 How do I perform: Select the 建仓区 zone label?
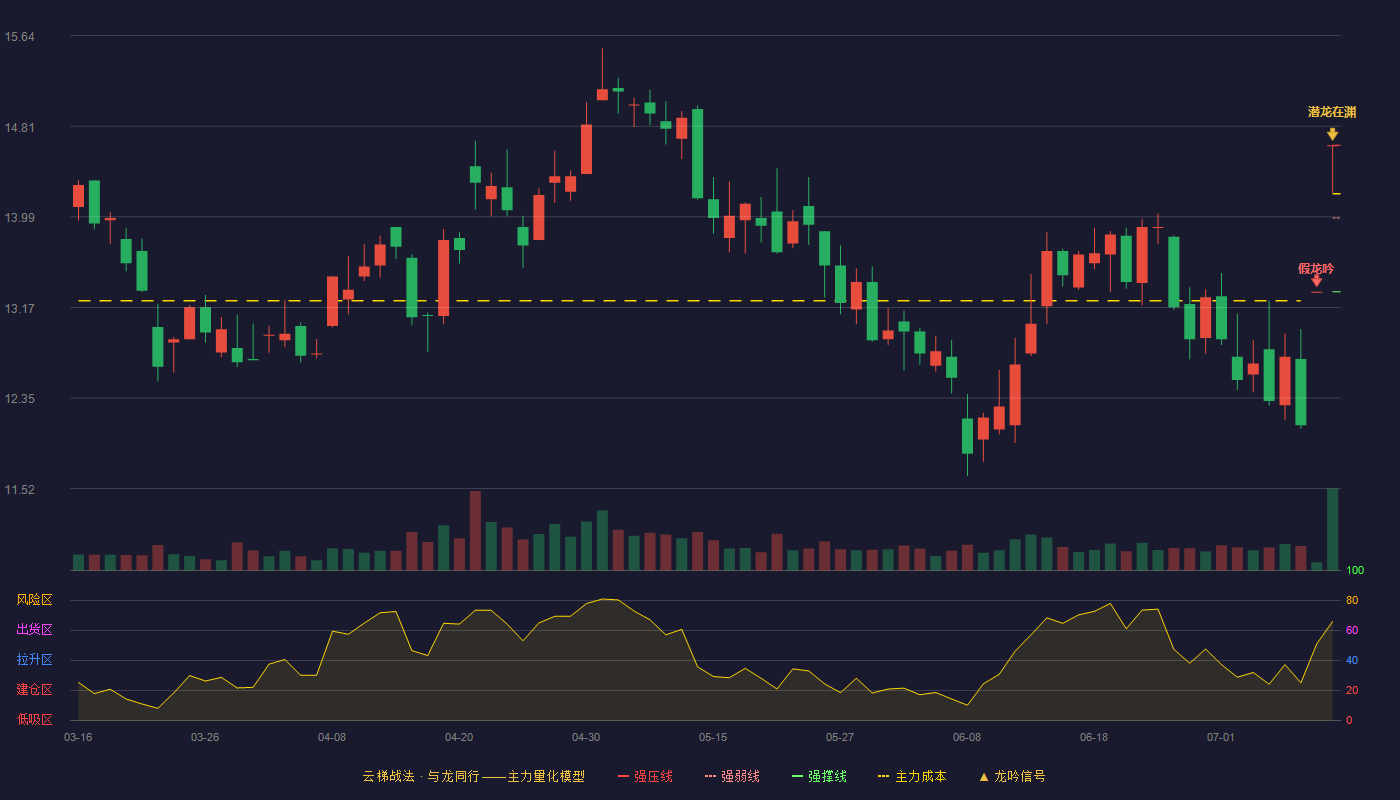34,690
